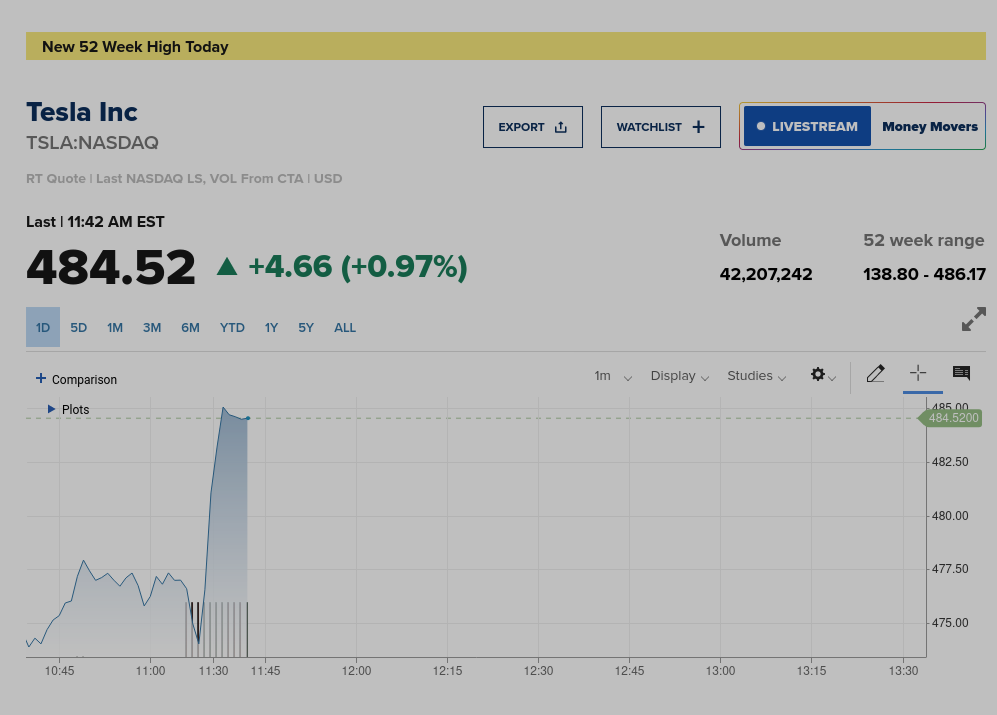The height and width of the screenshot is (715, 997).
Task: Click the 475.00 price axis label
Action: (950, 623)
